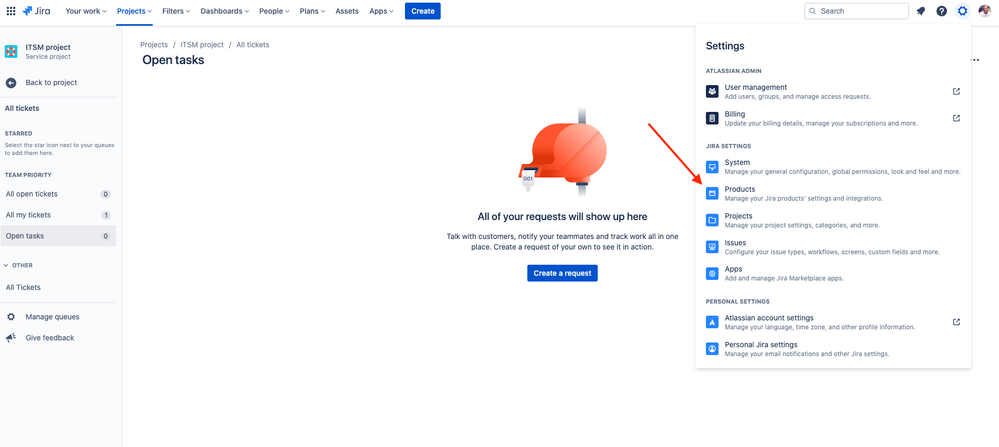
Task: Click the Personal Jira settings icon
Action: pyautogui.click(x=712, y=349)
